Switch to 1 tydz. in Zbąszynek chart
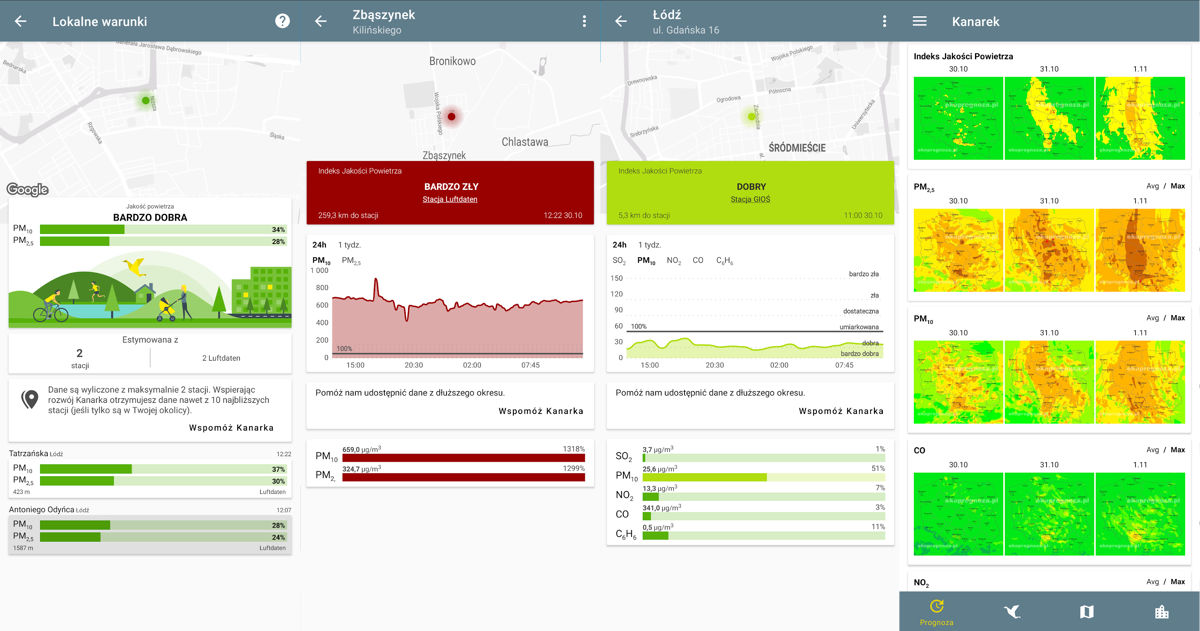 pyautogui.click(x=349, y=244)
